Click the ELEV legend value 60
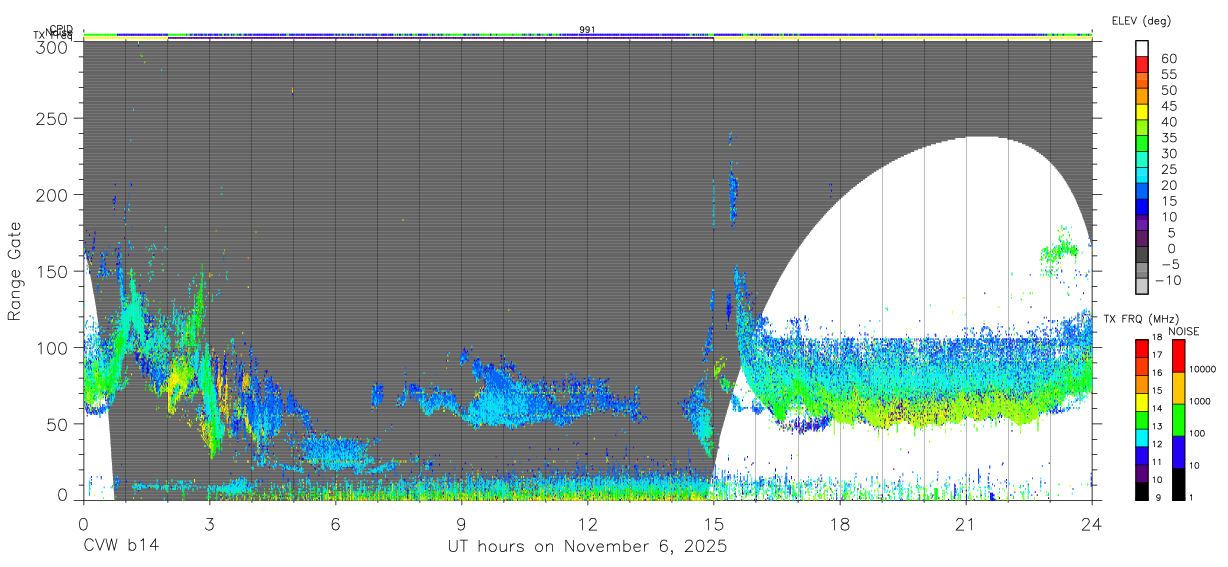The width and height of the screenshot is (1228, 567). point(1168,58)
